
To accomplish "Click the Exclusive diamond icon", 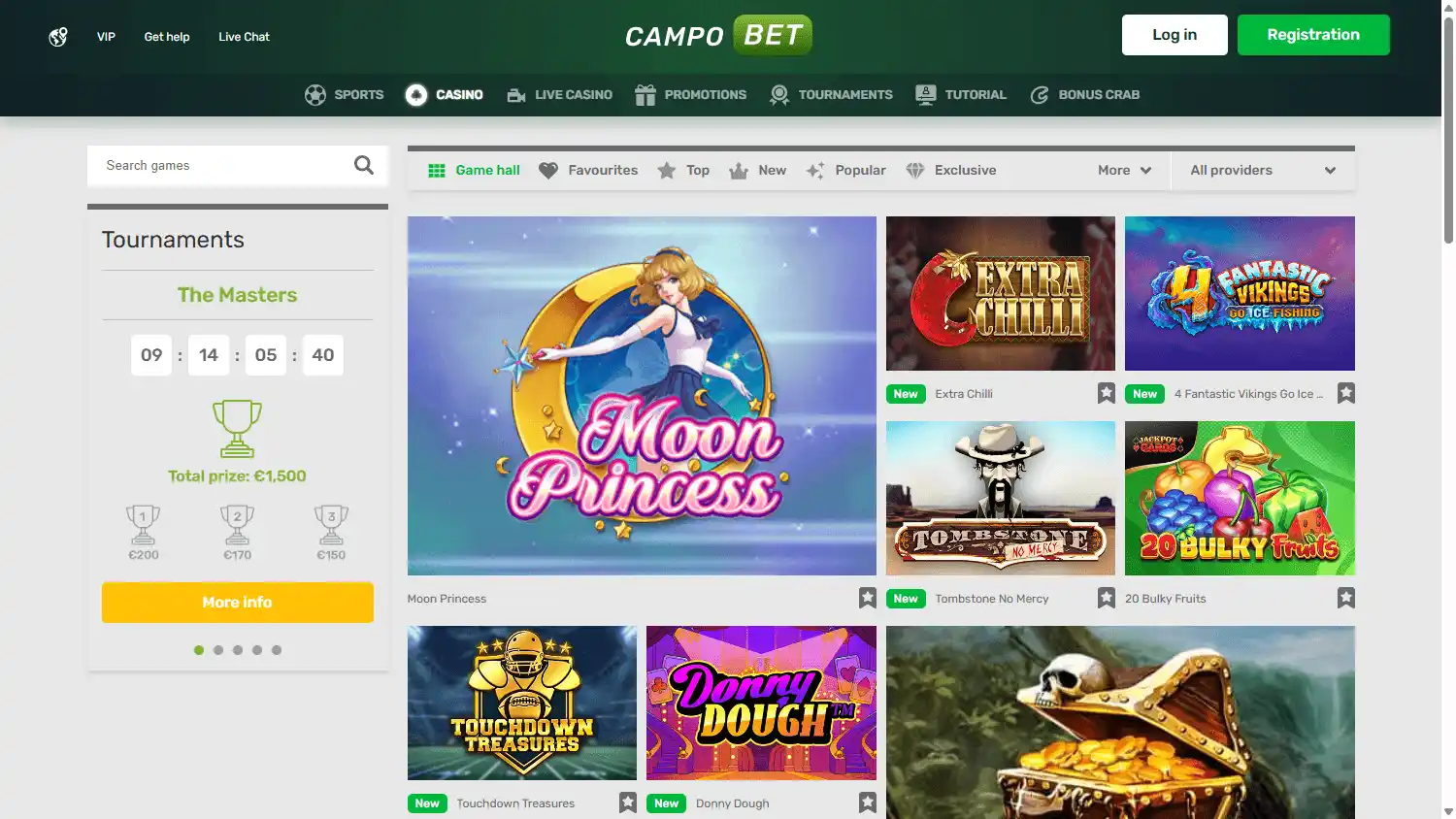I will click(x=914, y=171).
